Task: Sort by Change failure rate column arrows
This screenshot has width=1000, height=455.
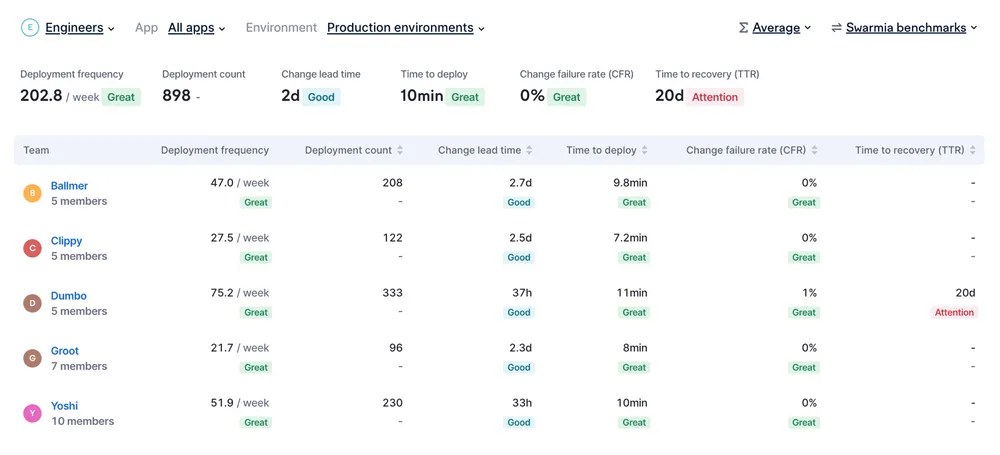Action: [x=814, y=150]
